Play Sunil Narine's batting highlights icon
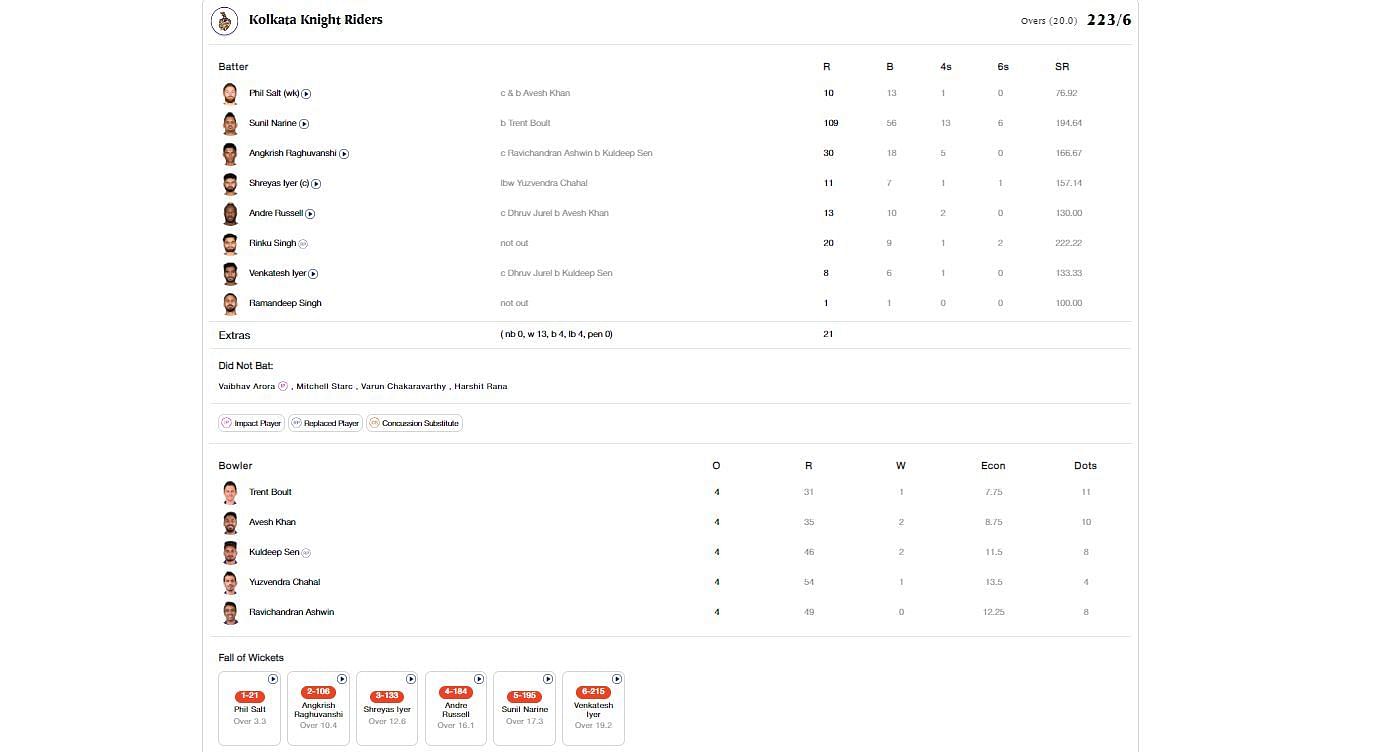 [304, 124]
